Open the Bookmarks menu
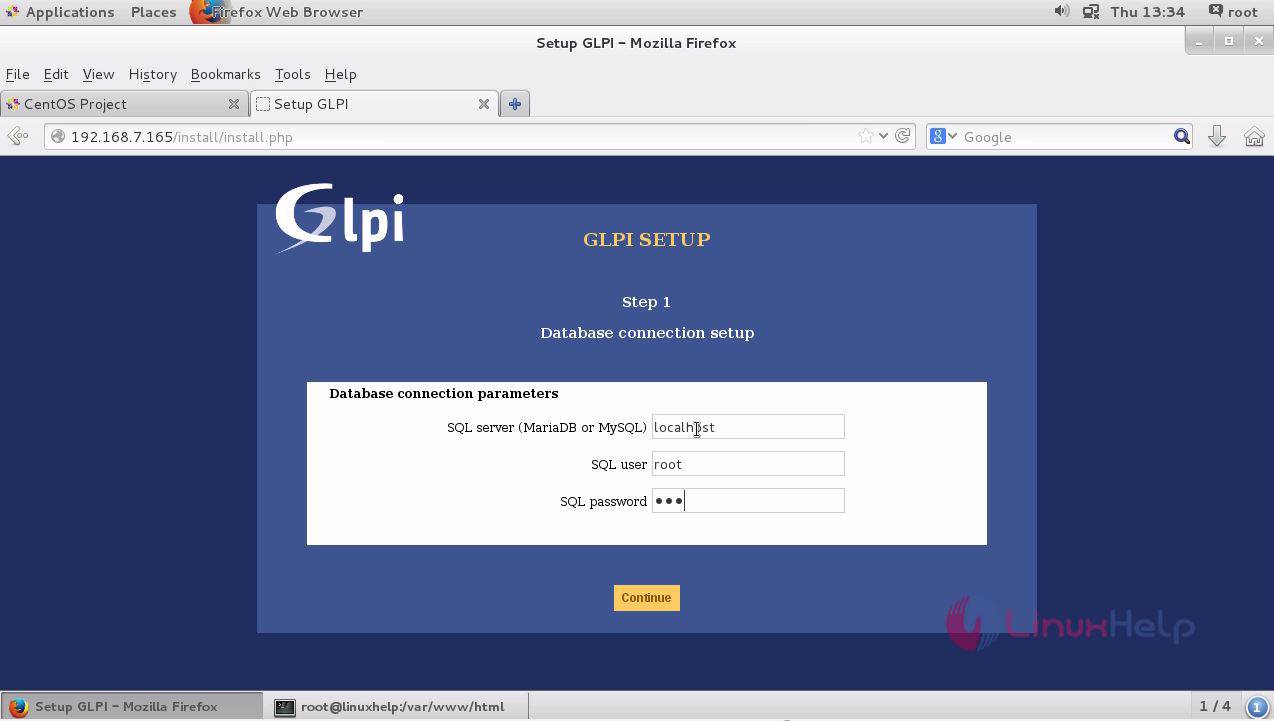The width and height of the screenshot is (1274, 721). pos(225,74)
